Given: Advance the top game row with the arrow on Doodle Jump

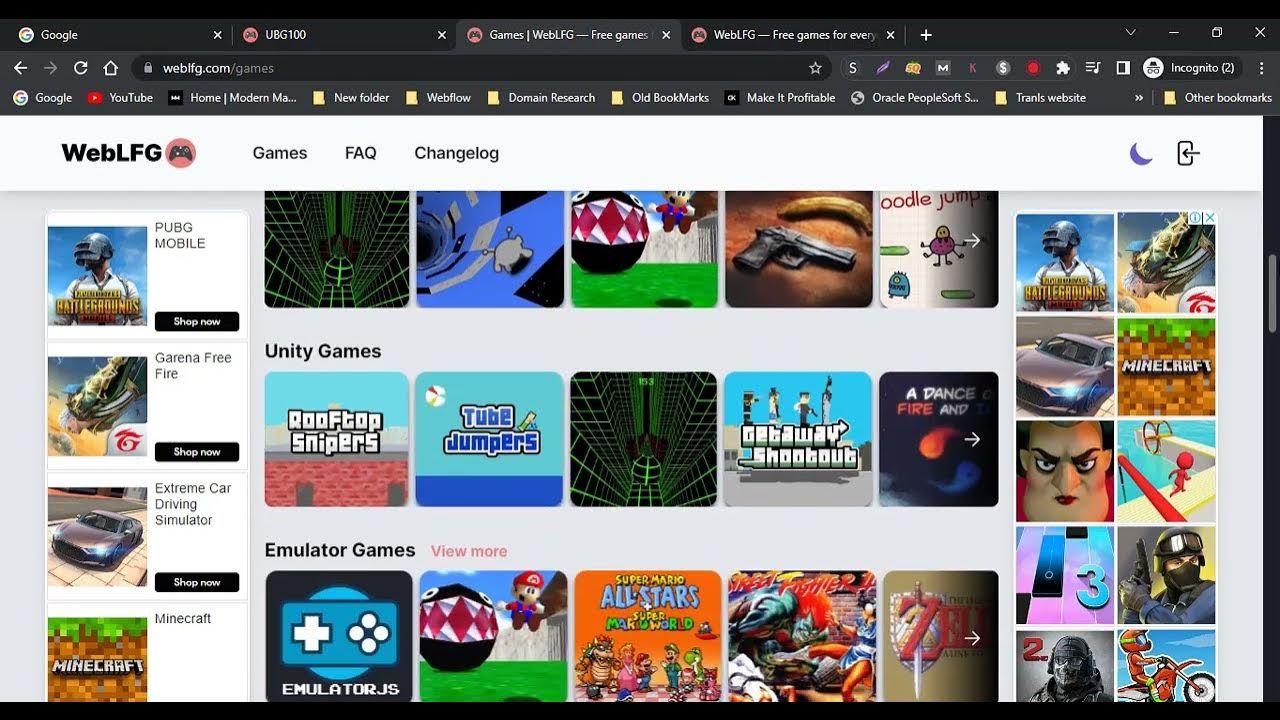Looking at the screenshot, I should [x=972, y=240].
